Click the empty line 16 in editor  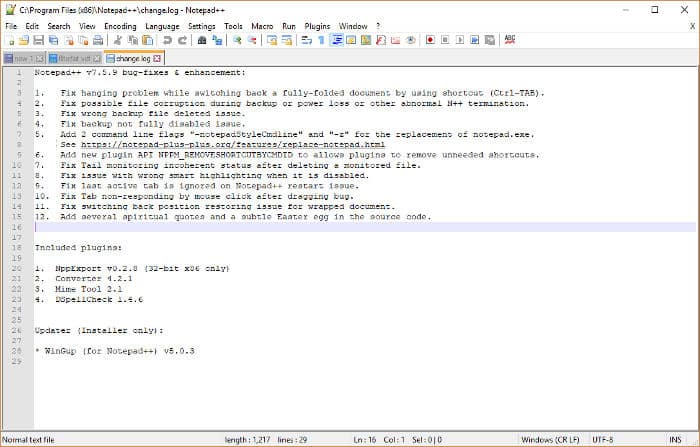(x=300, y=227)
